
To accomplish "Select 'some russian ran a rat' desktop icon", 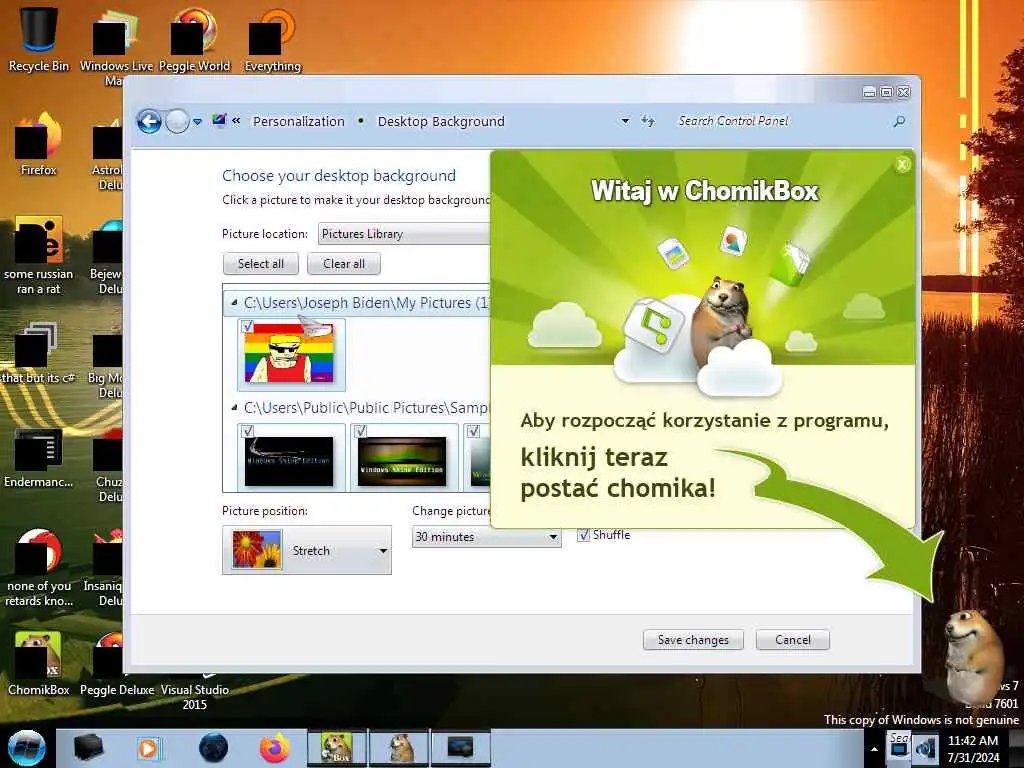I will [x=39, y=255].
